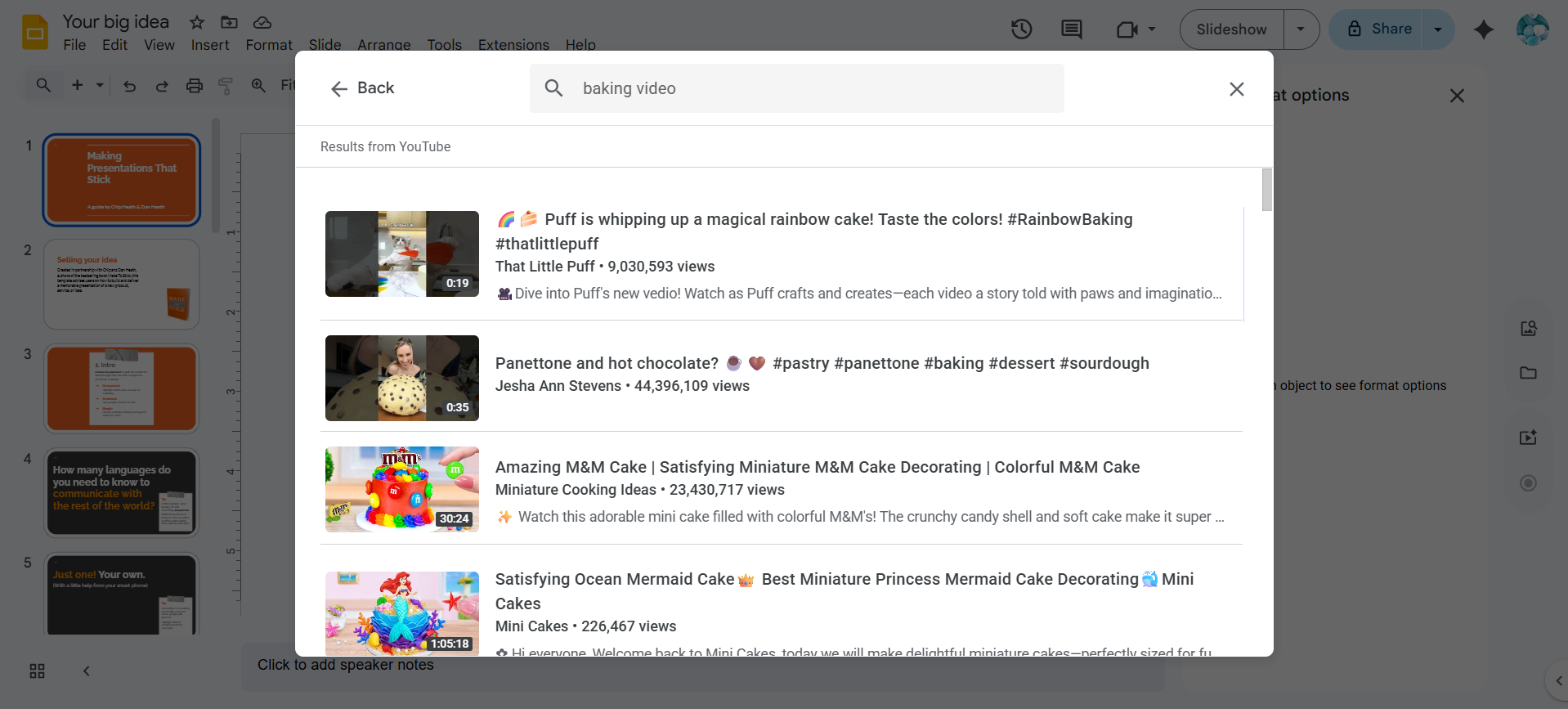Viewport: 1568px width, 709px height.
Task: Open the comments panel icon
Action: pyautogui.click(x=1071, y=29)
